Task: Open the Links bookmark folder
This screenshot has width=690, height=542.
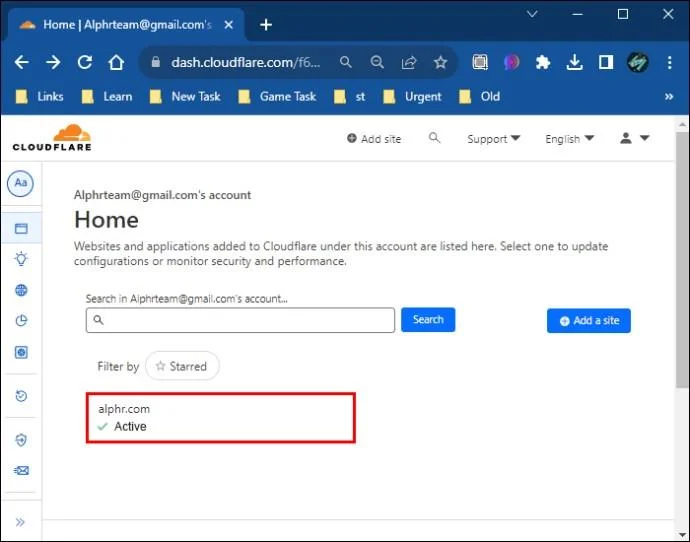Action: 40,96
